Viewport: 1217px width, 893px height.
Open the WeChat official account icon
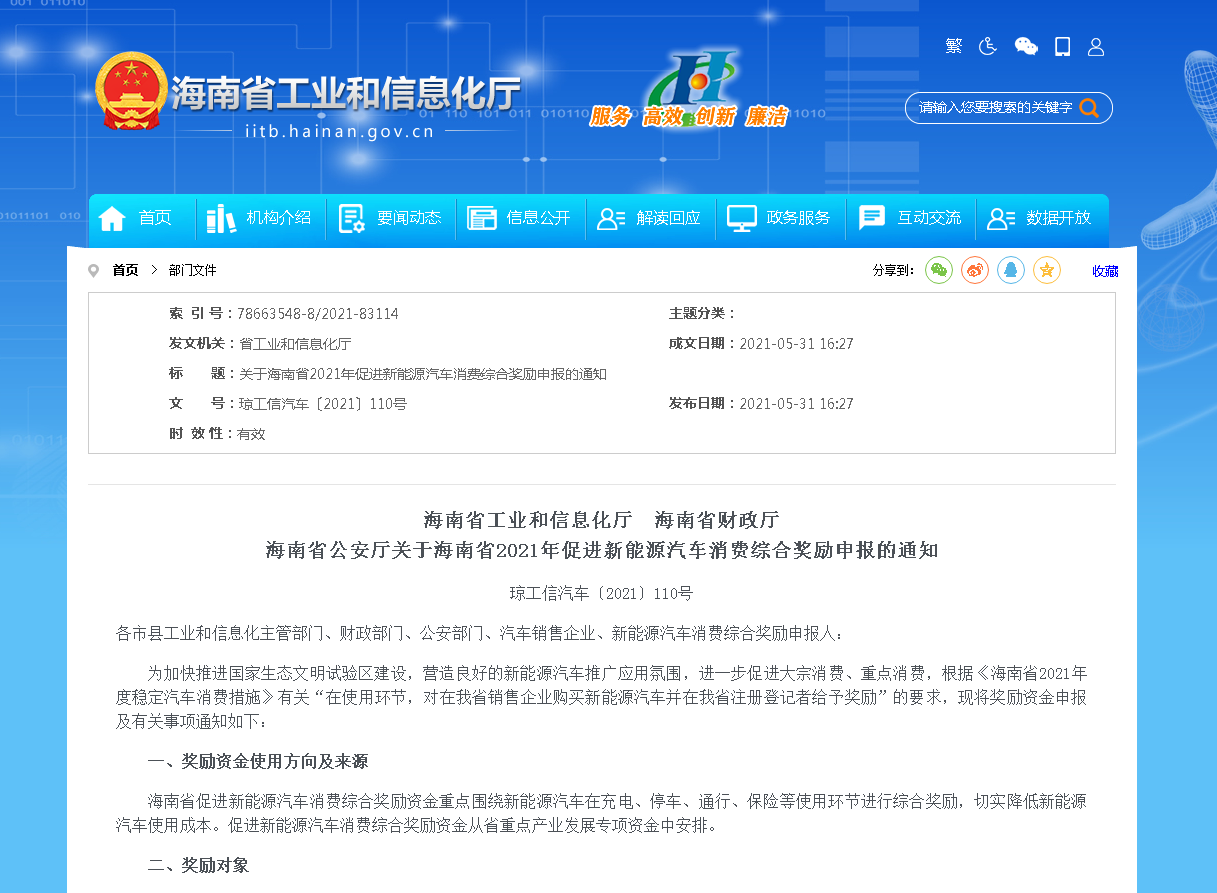(x=1026, y=46)
